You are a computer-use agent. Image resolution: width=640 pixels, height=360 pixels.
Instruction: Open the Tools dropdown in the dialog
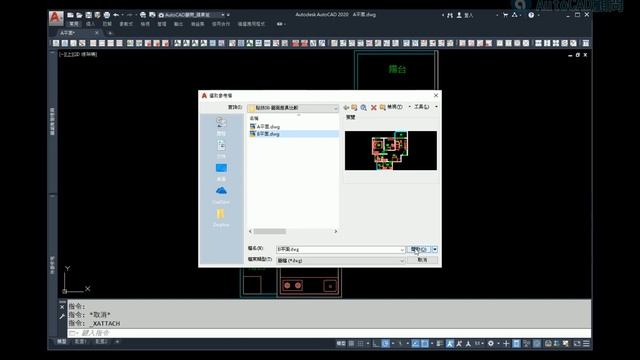pos(426,107)
